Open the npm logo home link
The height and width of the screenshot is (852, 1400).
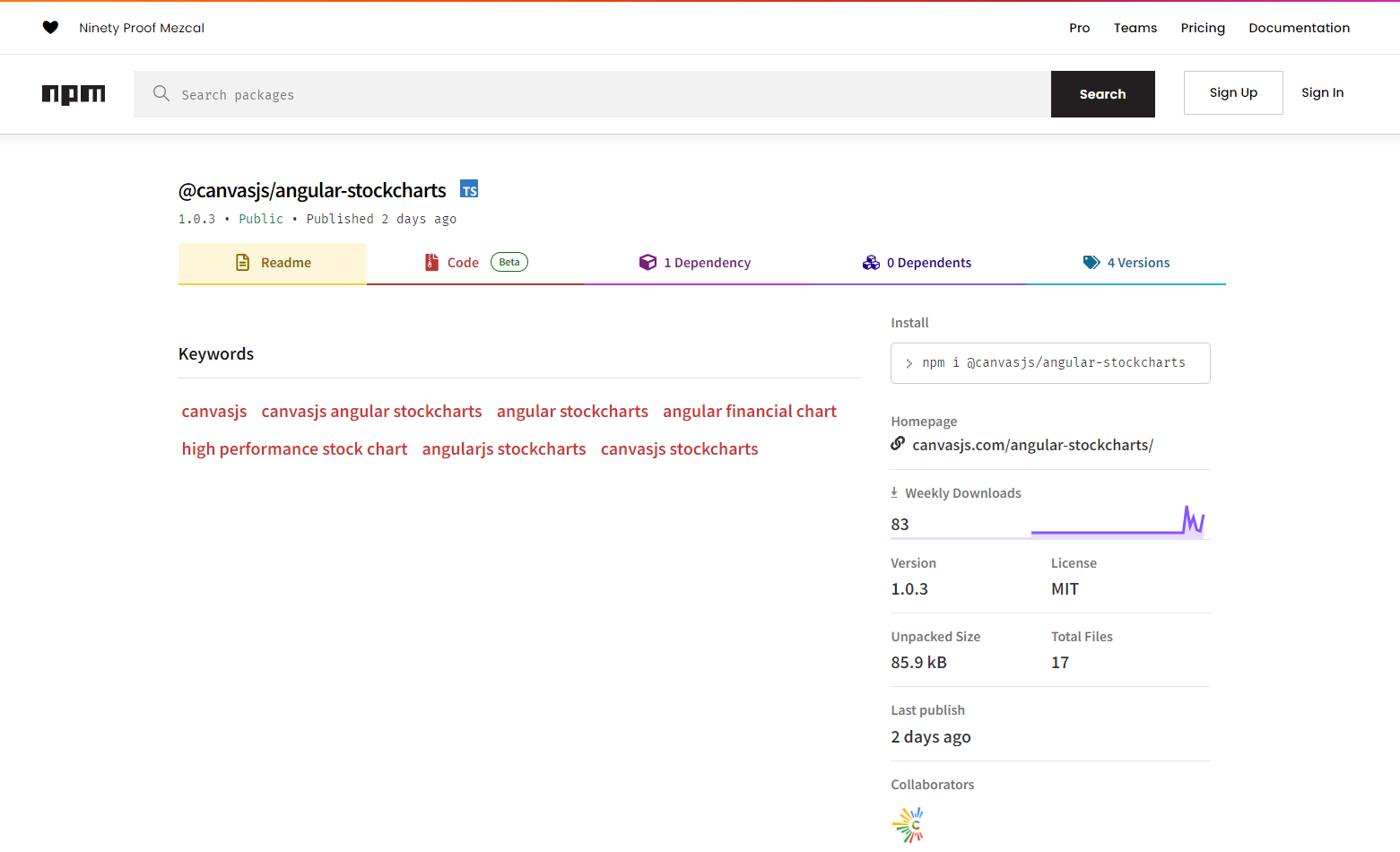click(74, 94)
